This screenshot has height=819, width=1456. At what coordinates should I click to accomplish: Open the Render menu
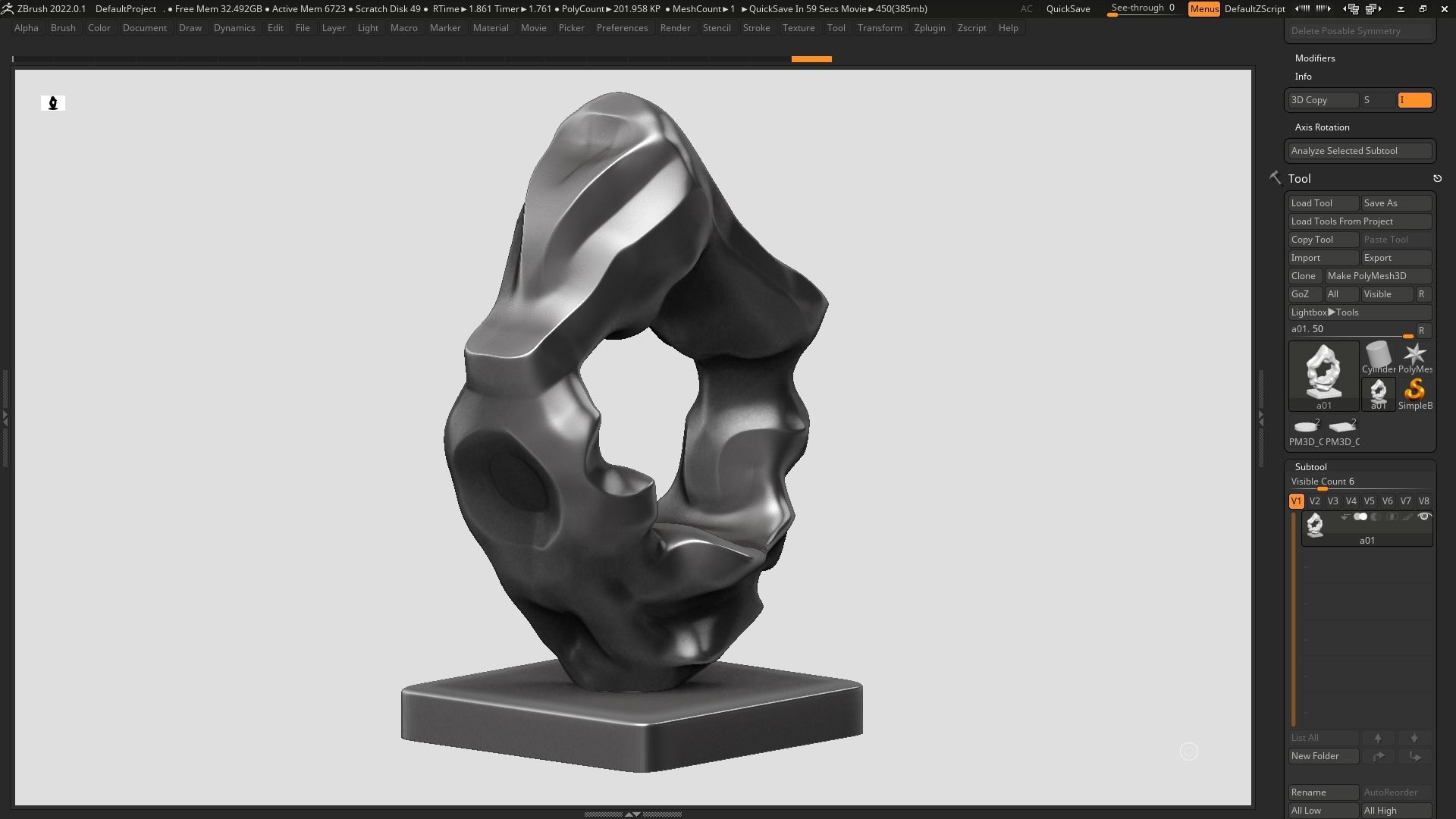point(675,28)
